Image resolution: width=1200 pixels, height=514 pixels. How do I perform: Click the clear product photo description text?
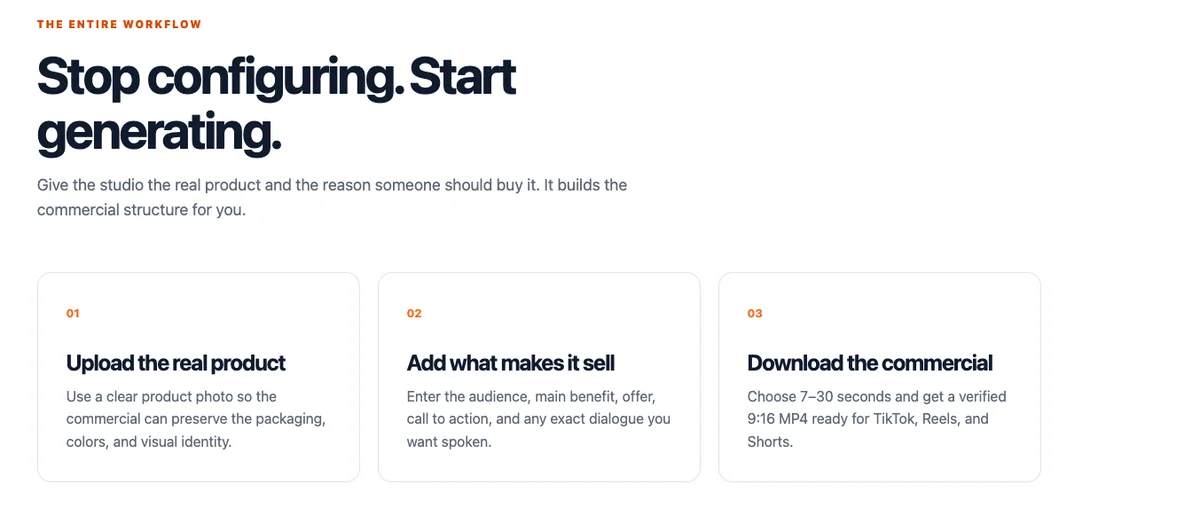(x=196, y=419)
